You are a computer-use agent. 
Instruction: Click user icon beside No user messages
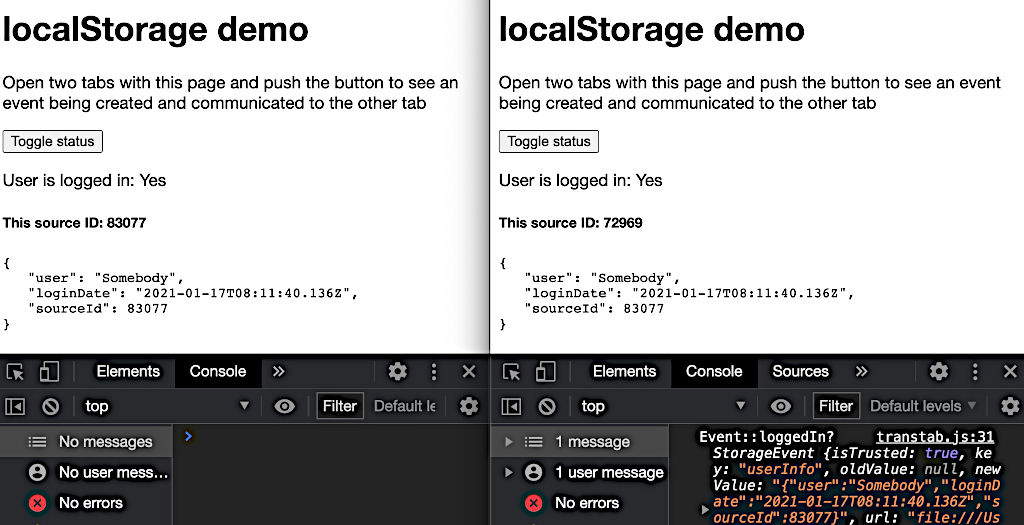[x=38, y=472]
